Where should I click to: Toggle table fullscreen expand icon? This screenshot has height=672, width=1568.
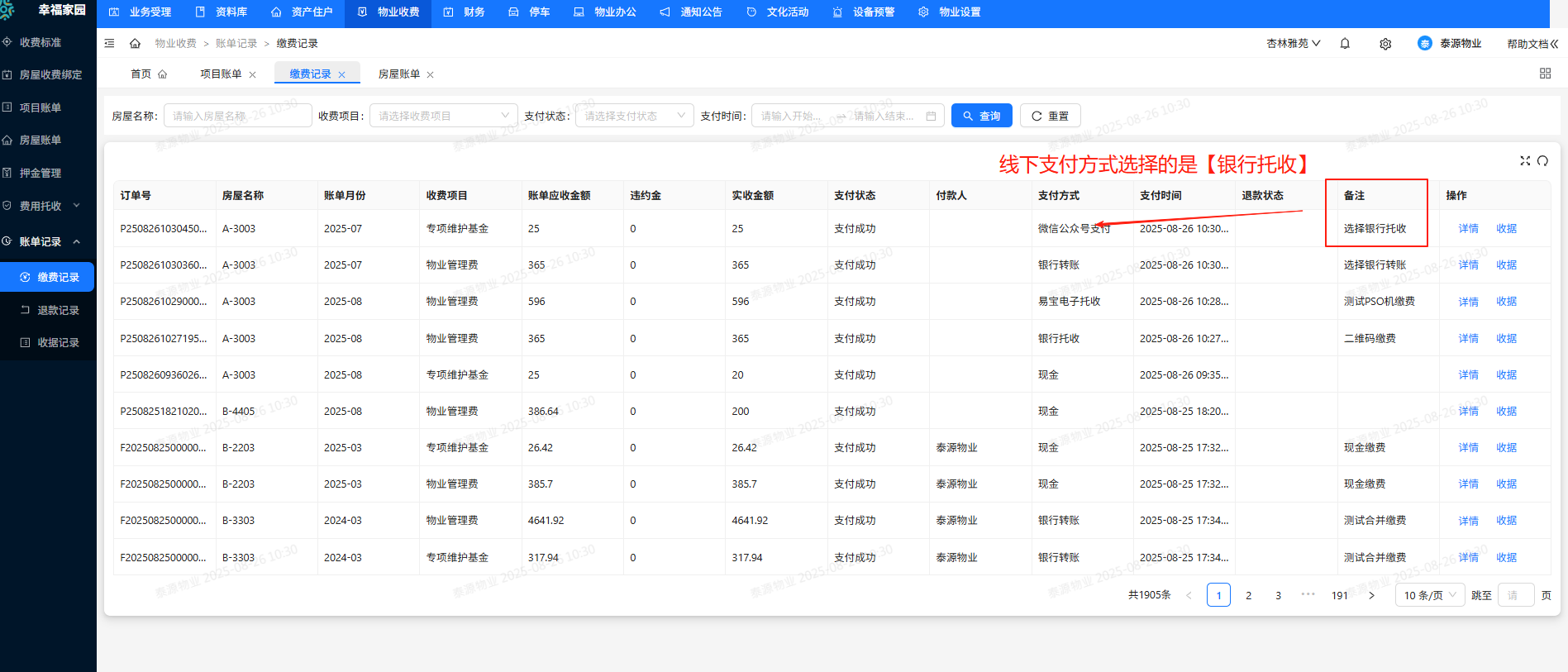(1525, 160)
